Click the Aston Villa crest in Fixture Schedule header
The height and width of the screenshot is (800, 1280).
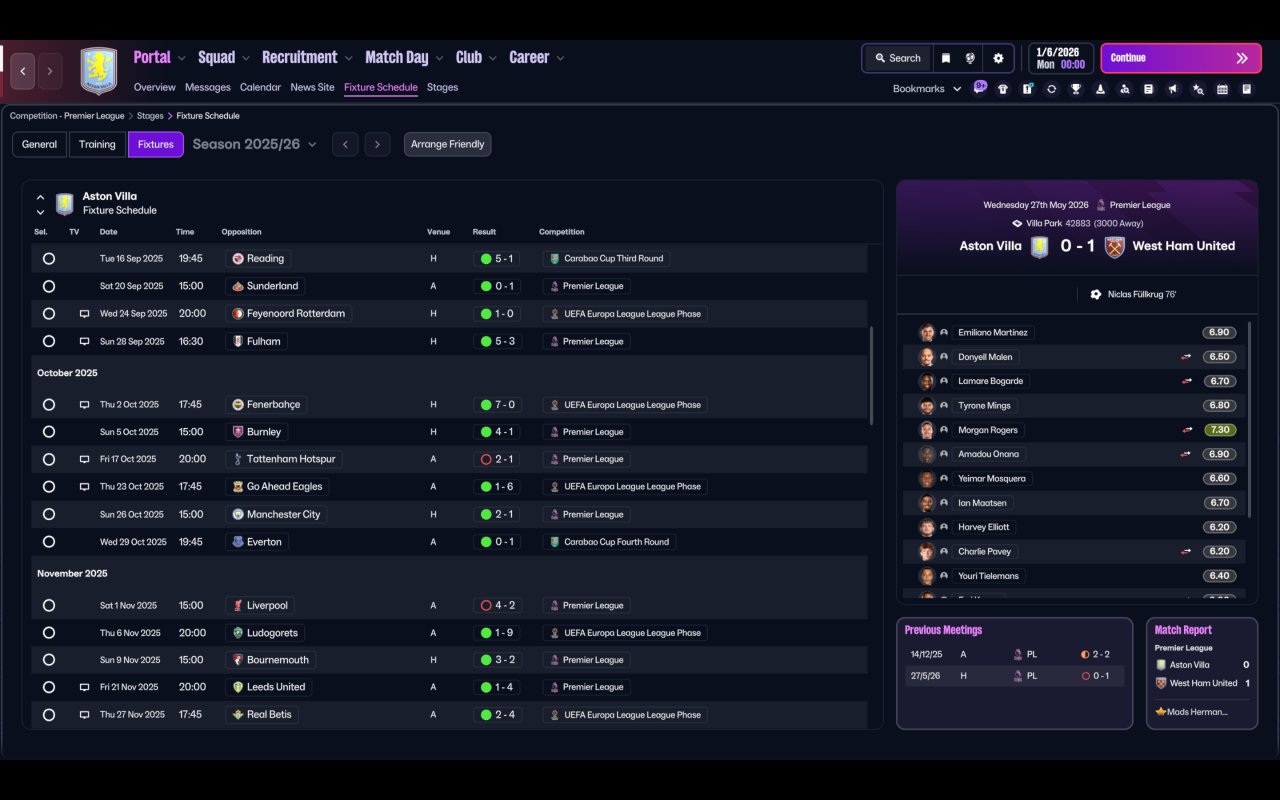[65, 204]
